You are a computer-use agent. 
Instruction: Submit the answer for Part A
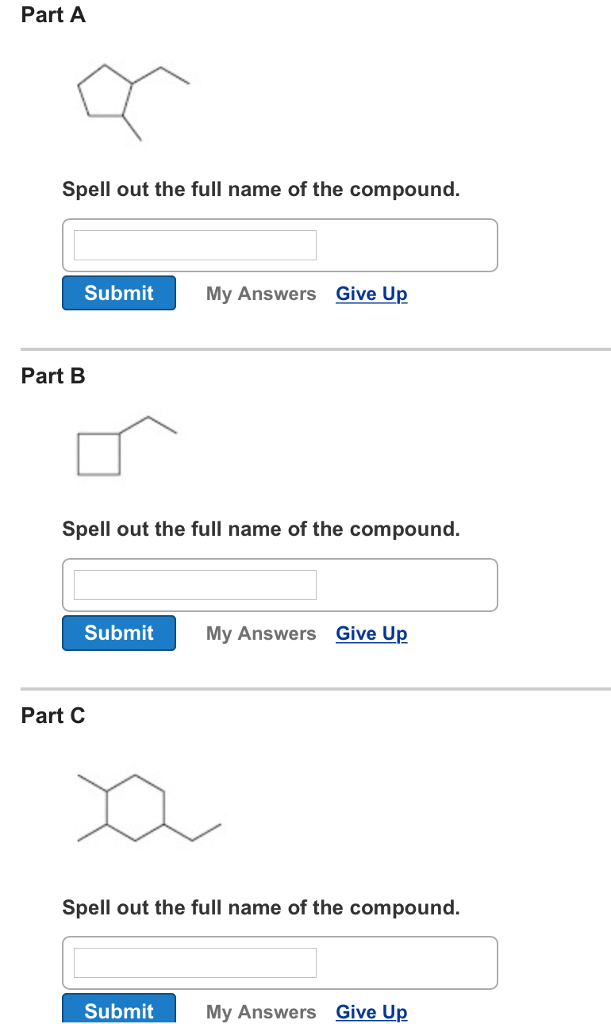coord(118,292)
